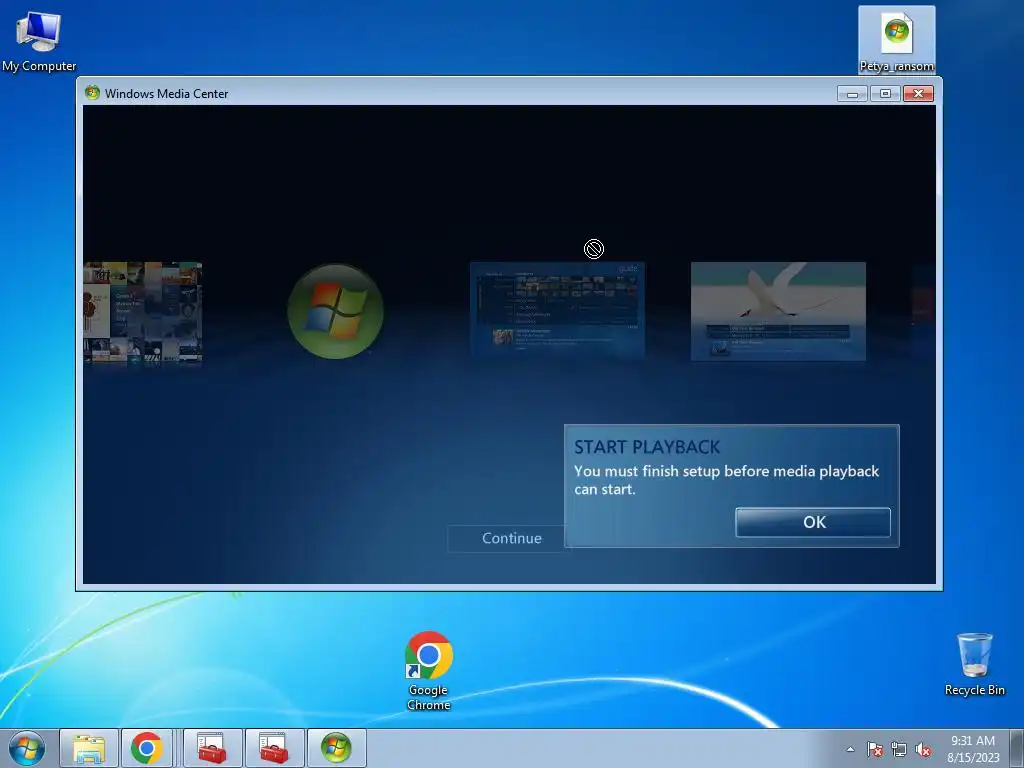
Task: Close the Windows Media Center window
Action: (918, 94)
